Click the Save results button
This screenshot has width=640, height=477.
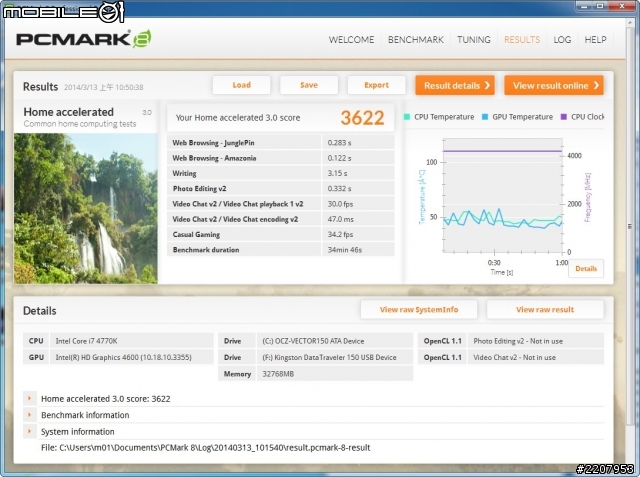(x=309, y=85)
